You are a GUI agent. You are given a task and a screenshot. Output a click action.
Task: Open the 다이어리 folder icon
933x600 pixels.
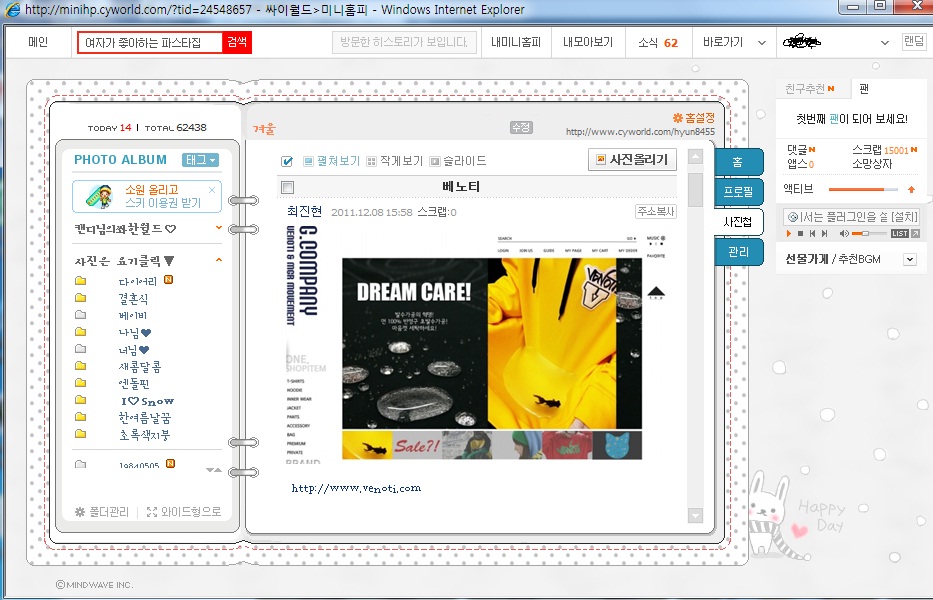tap(80, 281)
